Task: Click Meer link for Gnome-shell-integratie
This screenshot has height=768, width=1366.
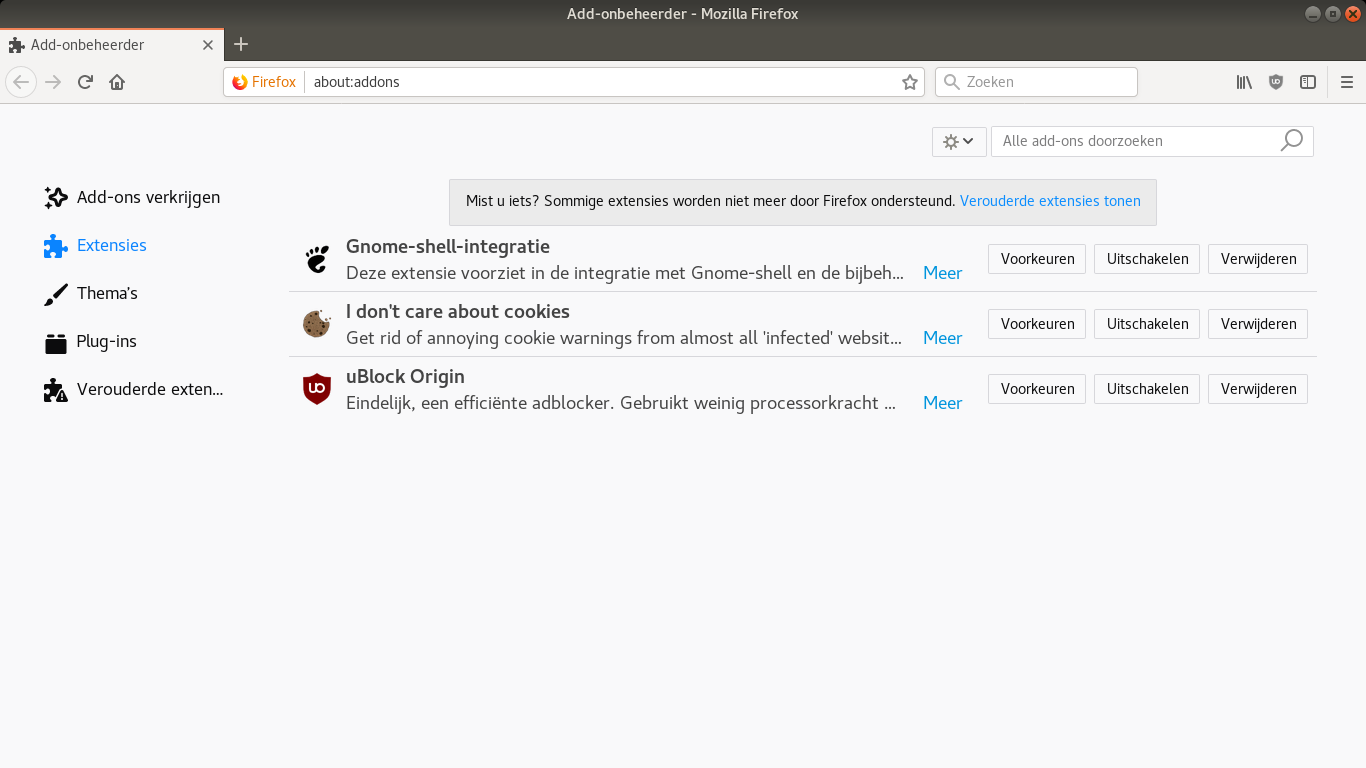Action: coord(942,273)
